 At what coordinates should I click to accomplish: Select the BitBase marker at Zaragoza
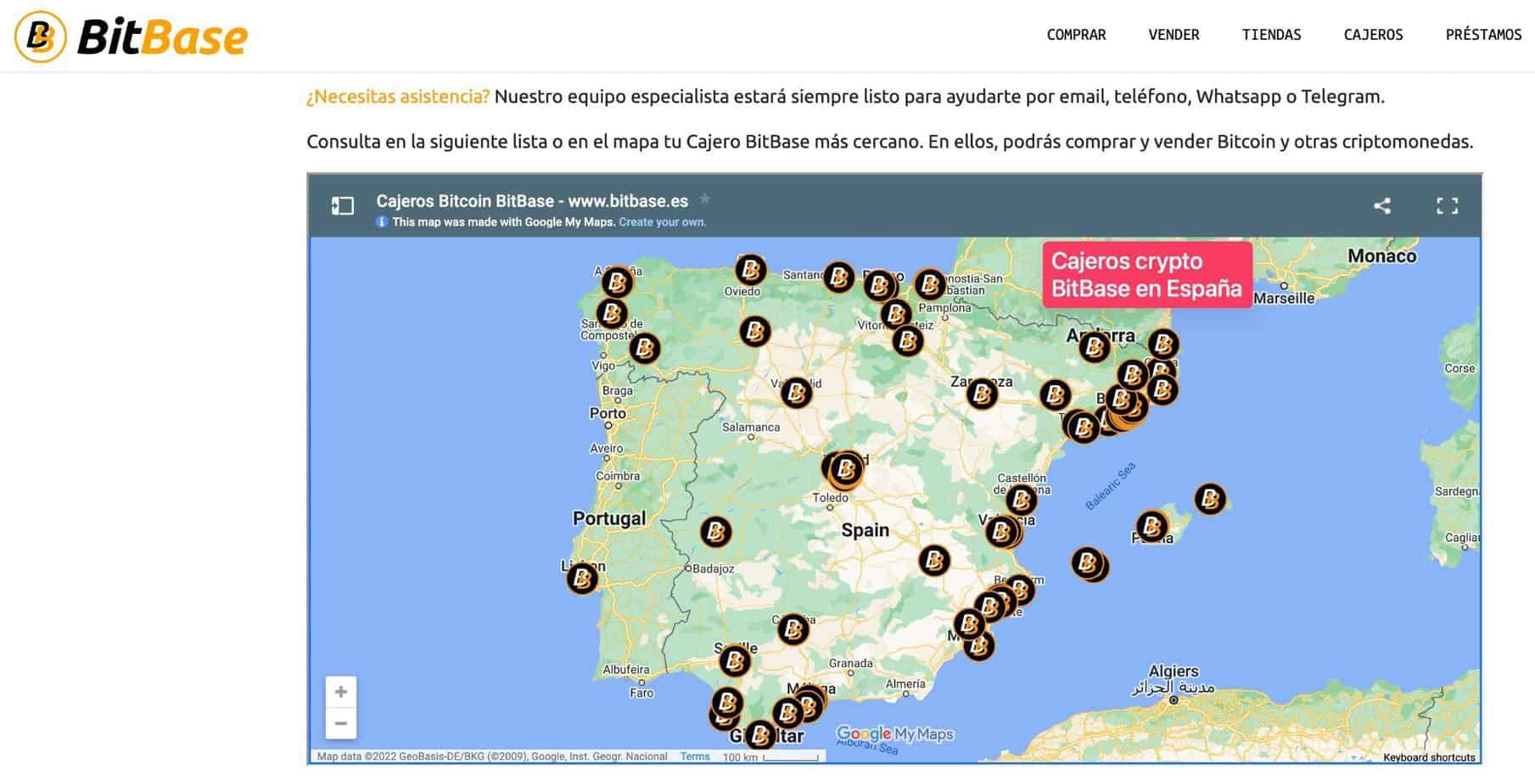tap(982, 394)
